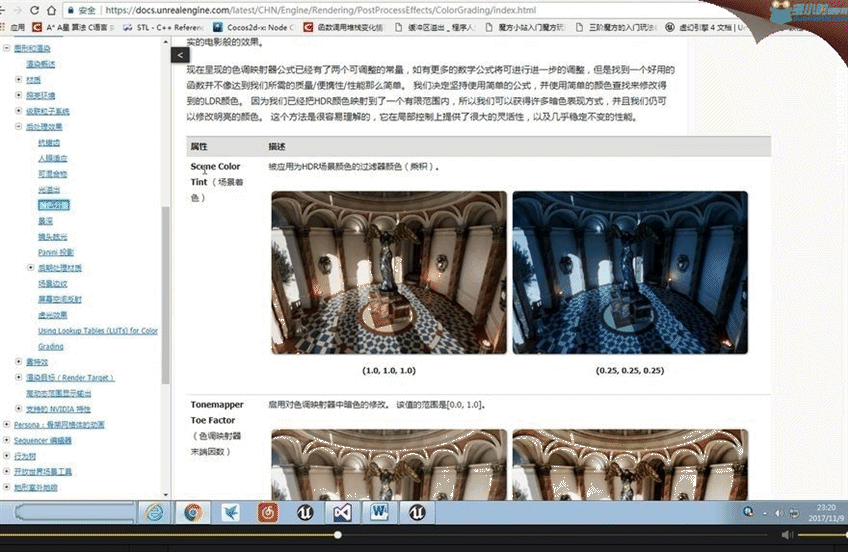The image size is (848, 552).
Task: Expand the 照明环境 tree node
Action: (x=18, y=95)
